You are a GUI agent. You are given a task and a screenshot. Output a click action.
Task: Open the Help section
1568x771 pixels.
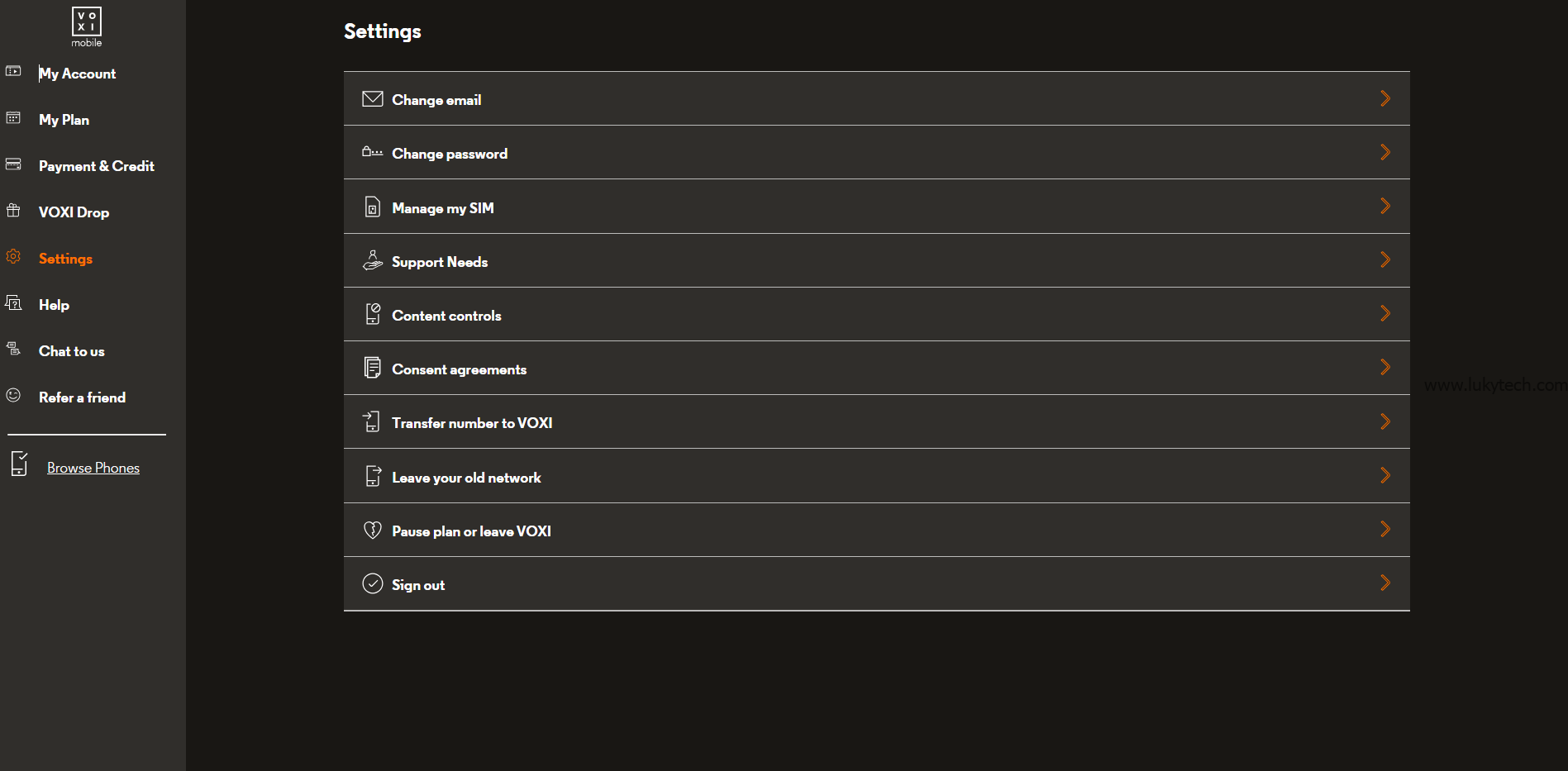54,305
